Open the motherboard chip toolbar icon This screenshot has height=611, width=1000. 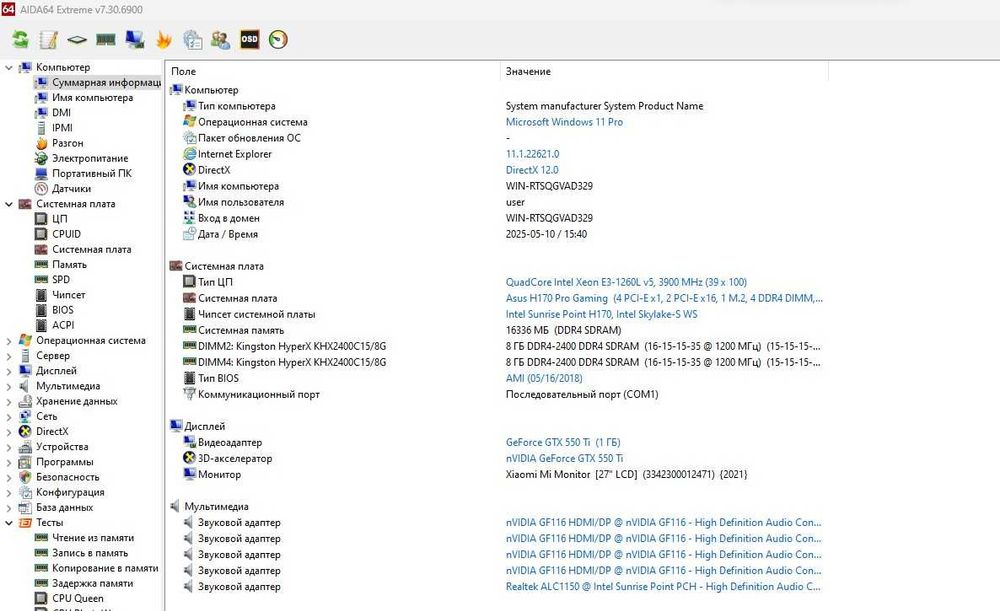pos(77,40)
